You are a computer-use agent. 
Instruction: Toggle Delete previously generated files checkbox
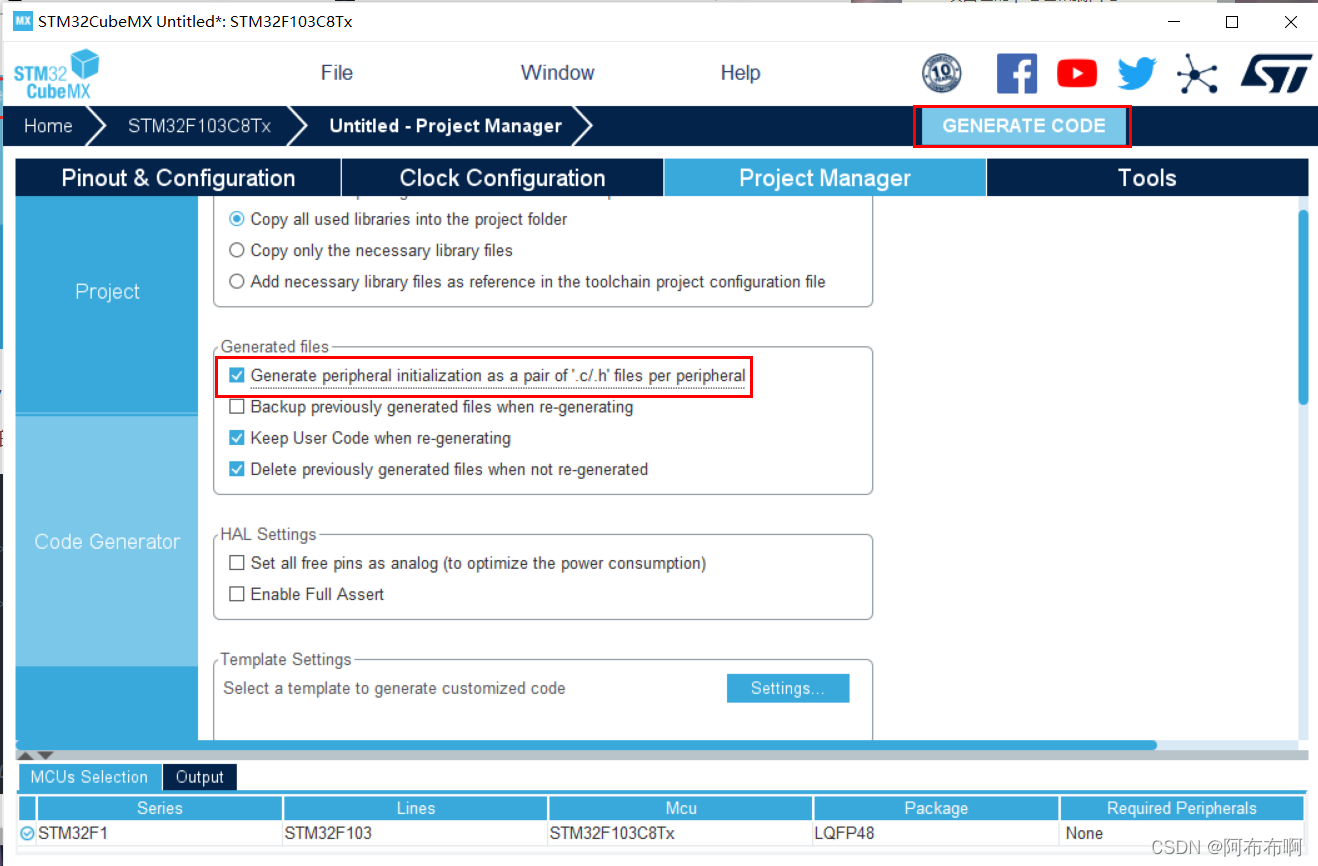coord(237,469)
